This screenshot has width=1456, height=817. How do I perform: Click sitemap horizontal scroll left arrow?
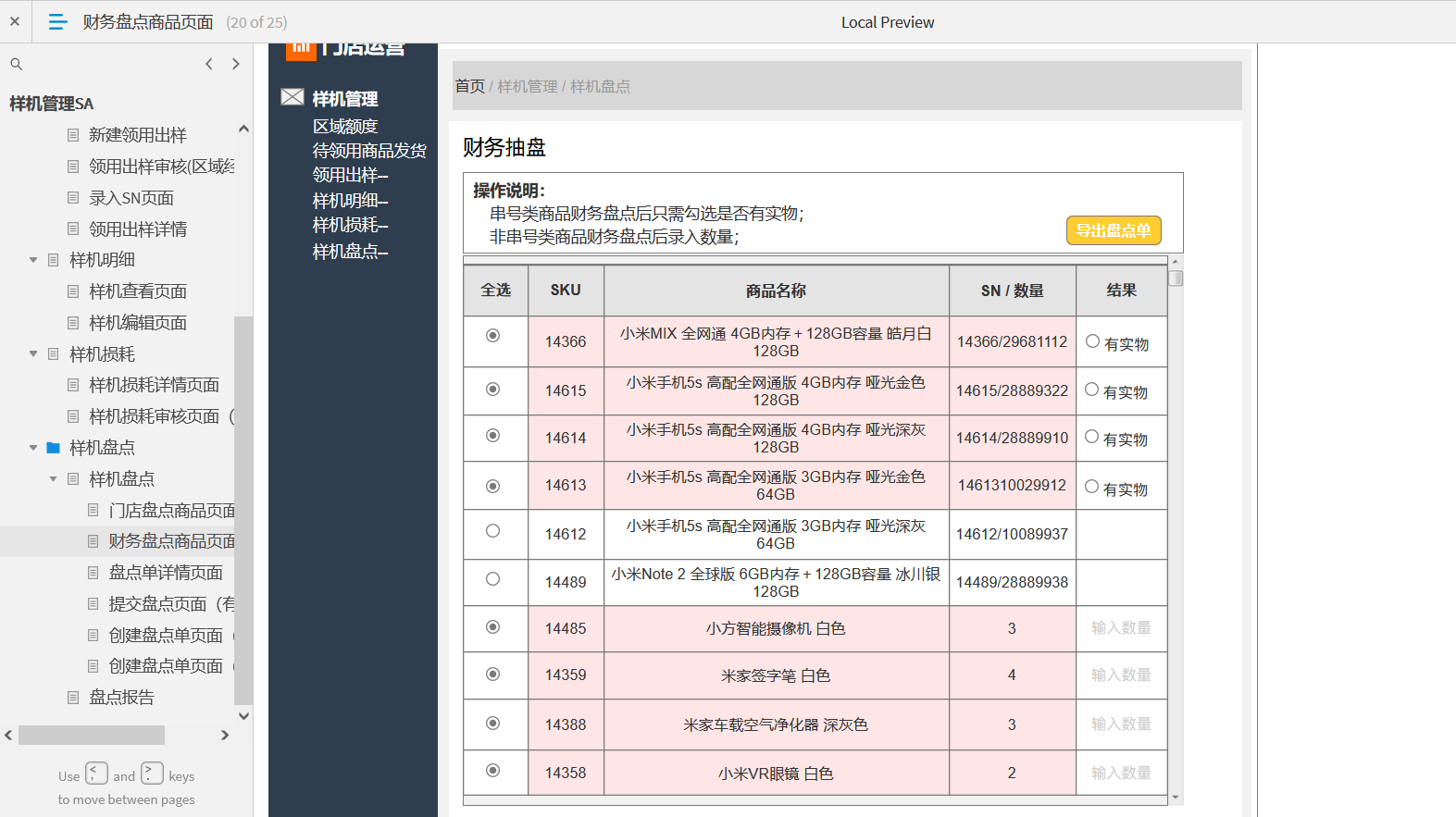click(x=8, y=736)
